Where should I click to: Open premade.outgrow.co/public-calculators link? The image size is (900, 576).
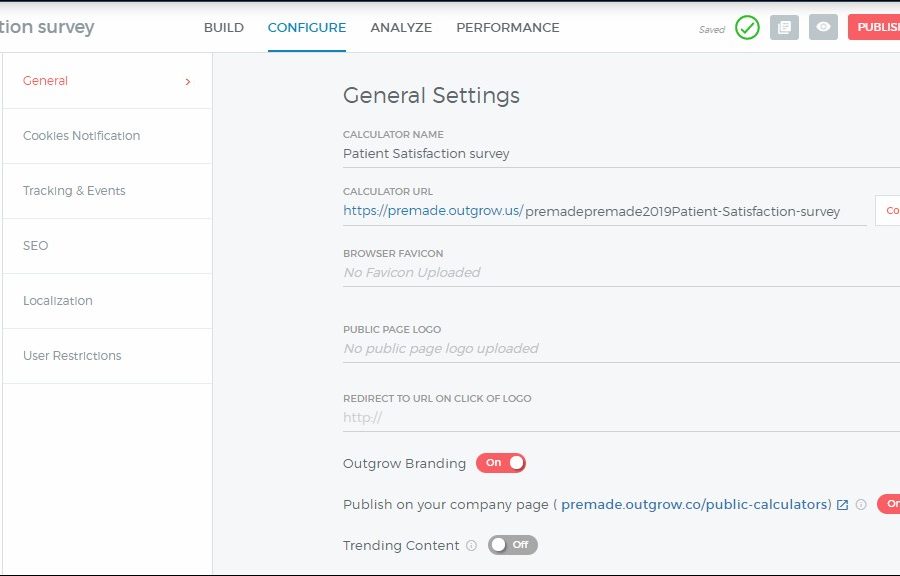[696, 505]
